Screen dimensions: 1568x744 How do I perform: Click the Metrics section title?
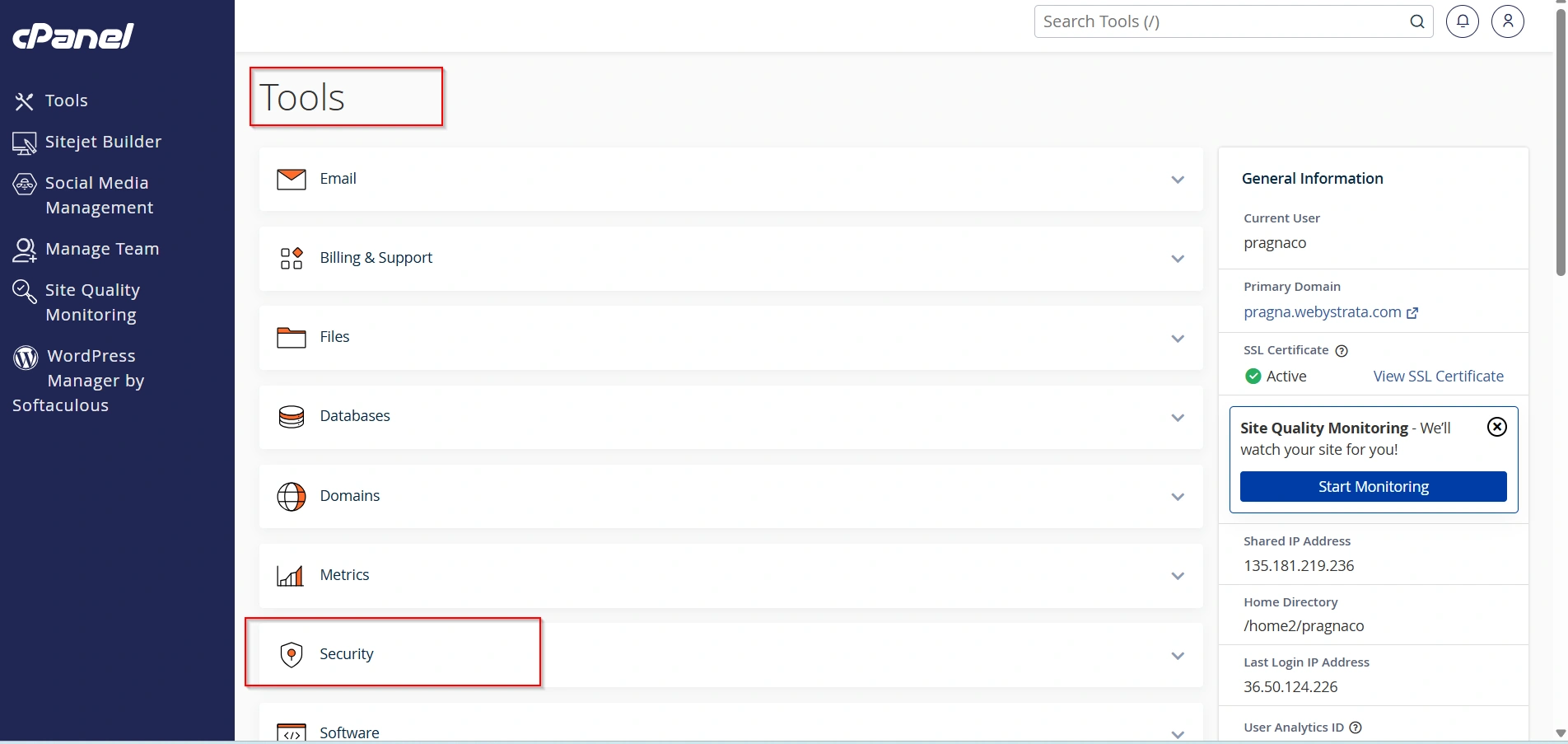[x=344, y=574]
